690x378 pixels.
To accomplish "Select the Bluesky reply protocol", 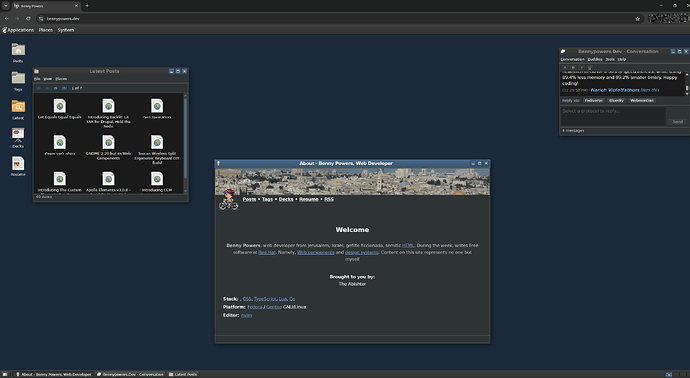I will [x=617, y=100].
